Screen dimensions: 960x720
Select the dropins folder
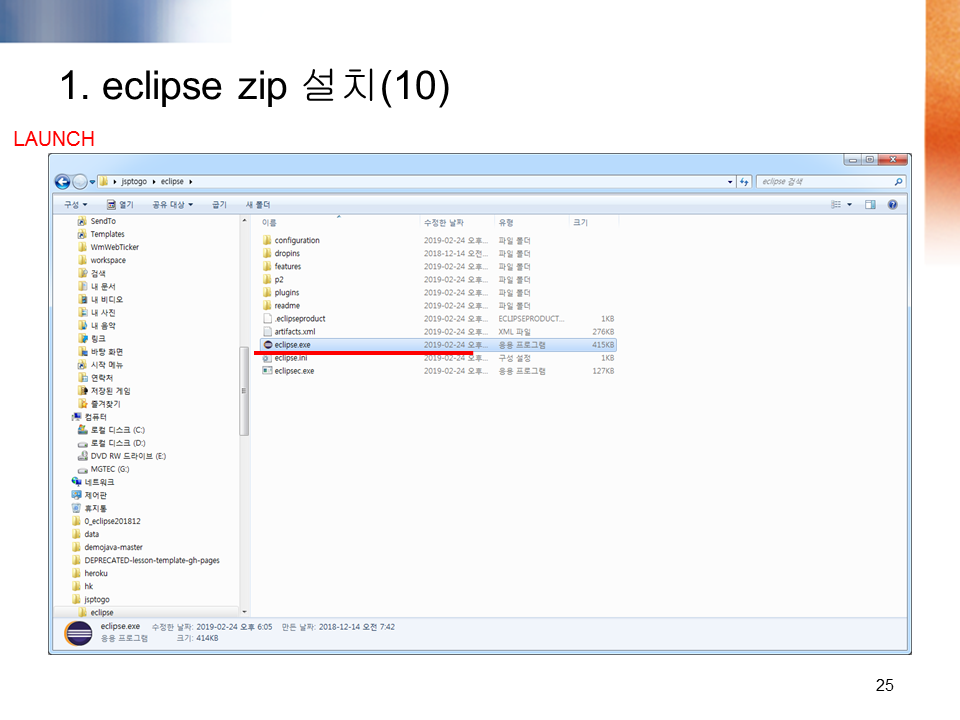[x=438, y=253]
